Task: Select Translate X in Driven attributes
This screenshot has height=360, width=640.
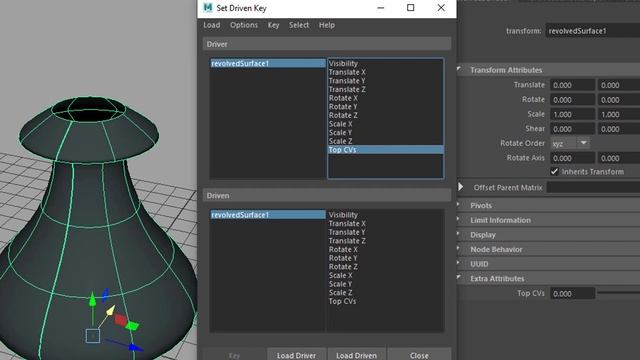Action: (x=347, y=223)
